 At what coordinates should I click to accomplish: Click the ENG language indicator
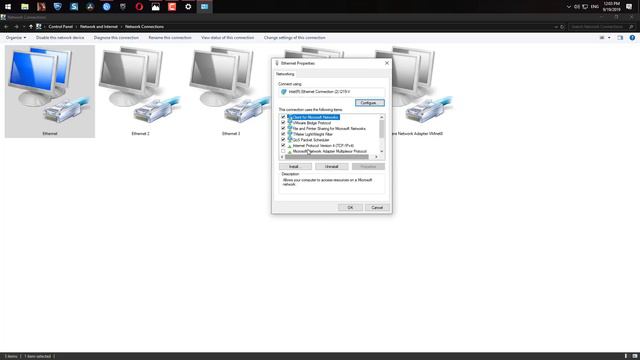[595, 7]
